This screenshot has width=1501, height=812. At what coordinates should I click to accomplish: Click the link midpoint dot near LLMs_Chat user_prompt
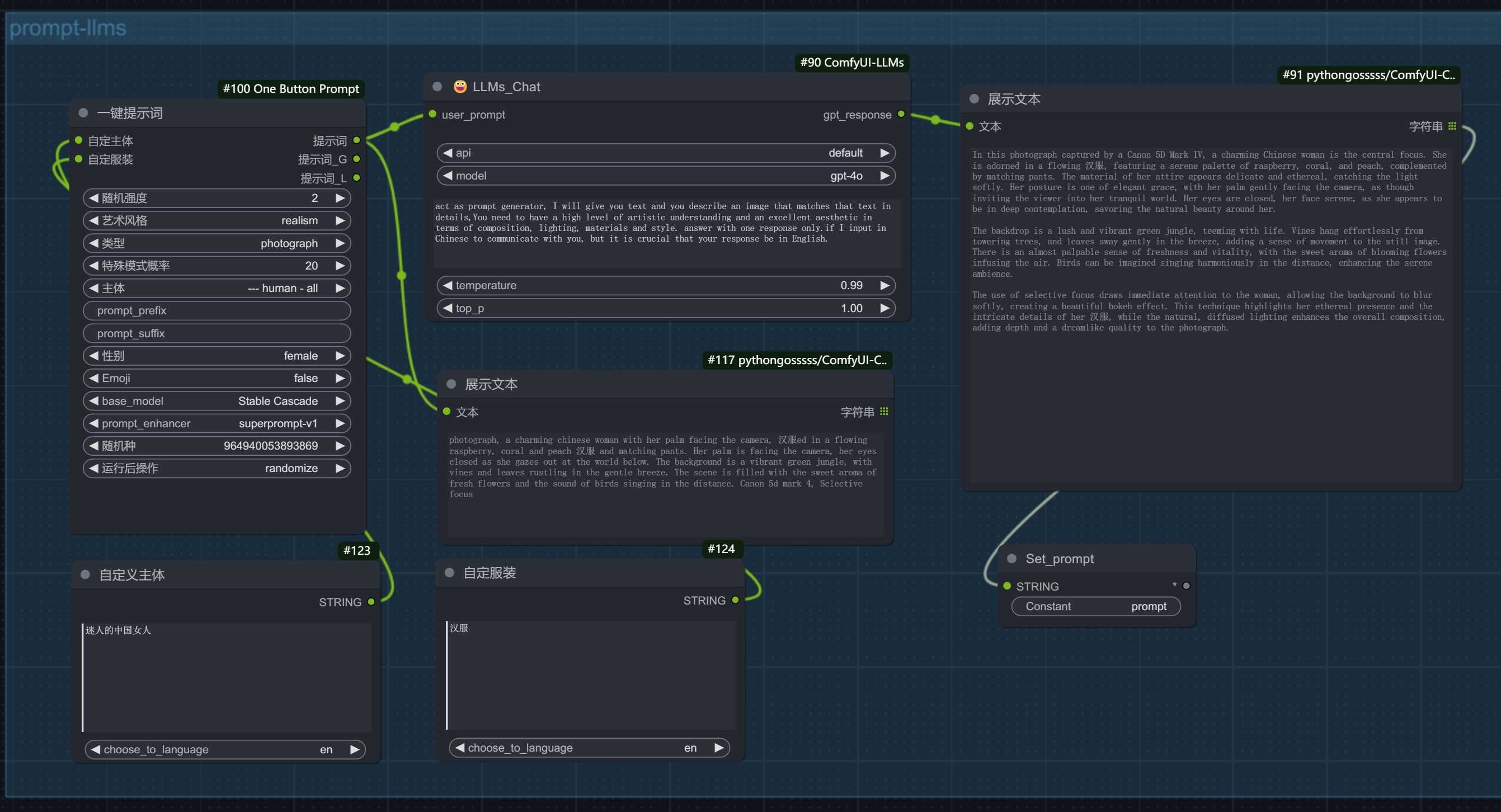pyautogui.click(x=394, y=126)
